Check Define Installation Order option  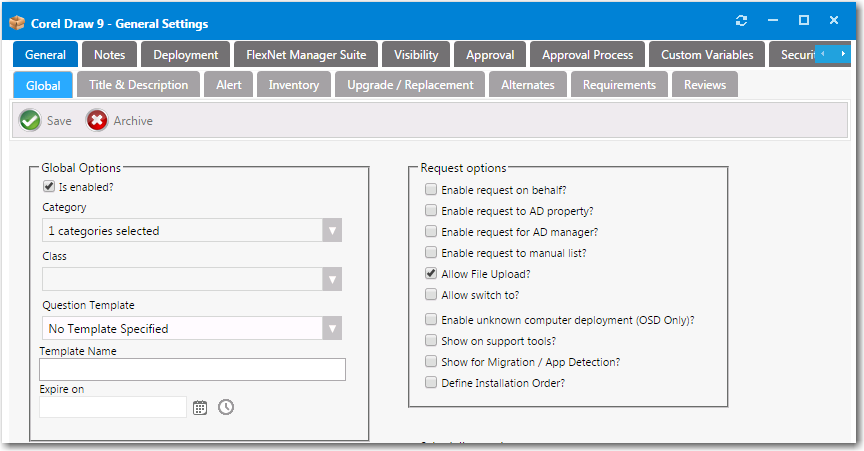click(431, 383)
